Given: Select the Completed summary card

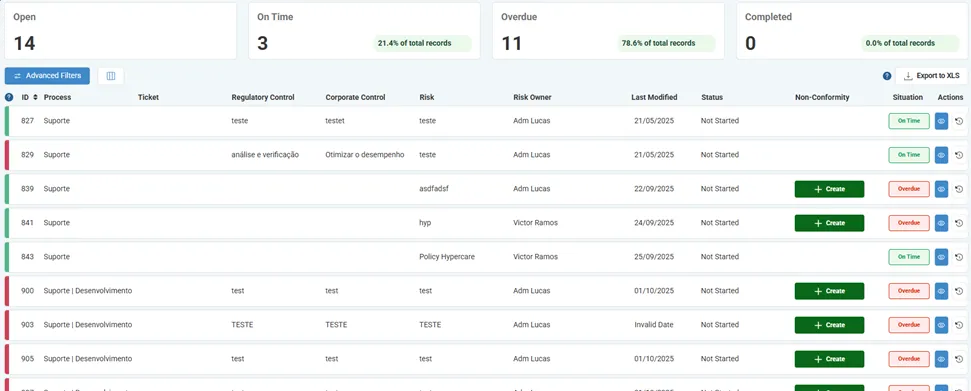Looking at the screenshot, I should 852,31.
